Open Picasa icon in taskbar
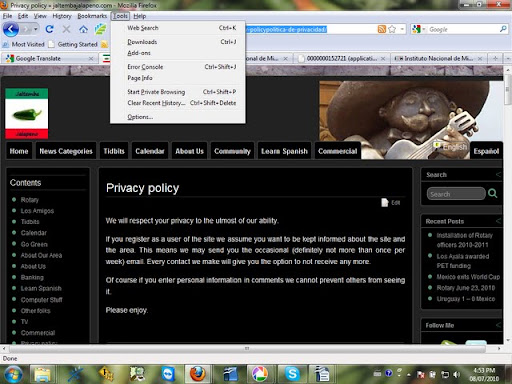 coord(260,374)
